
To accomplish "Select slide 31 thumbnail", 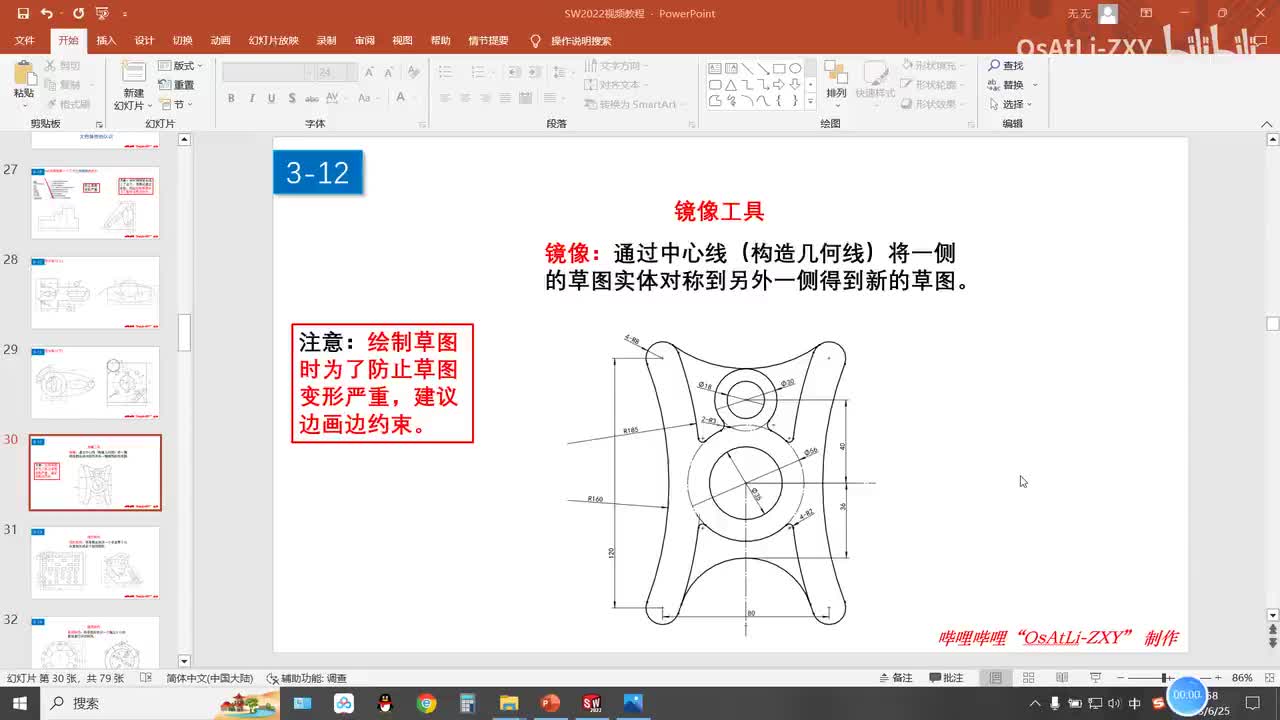I will 95,563.
